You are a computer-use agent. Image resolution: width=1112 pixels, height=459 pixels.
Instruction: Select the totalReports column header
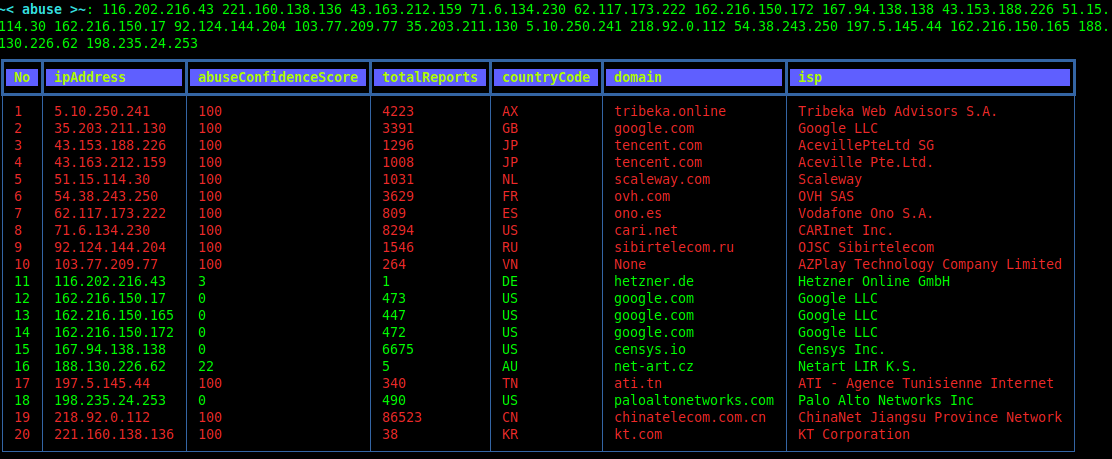click(430, 77)
